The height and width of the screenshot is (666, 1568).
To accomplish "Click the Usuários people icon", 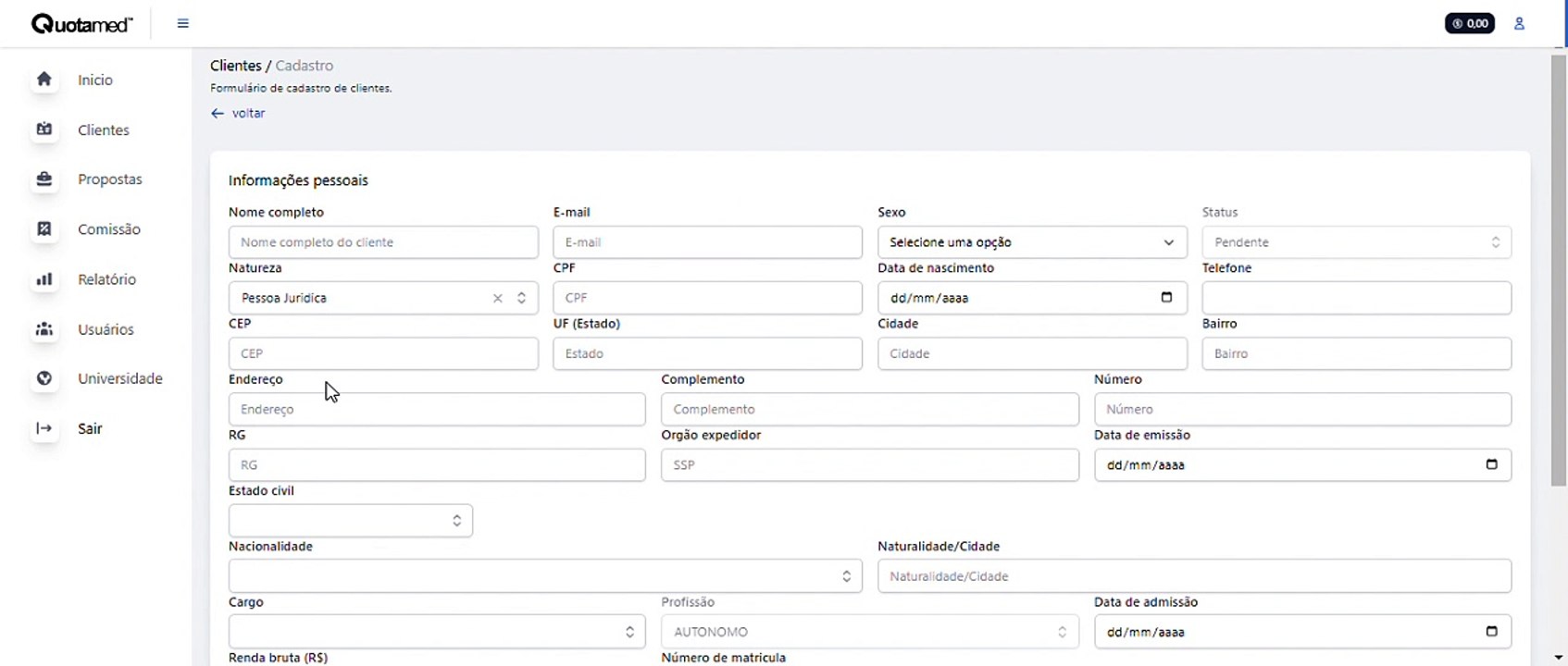I will [44, 329].
